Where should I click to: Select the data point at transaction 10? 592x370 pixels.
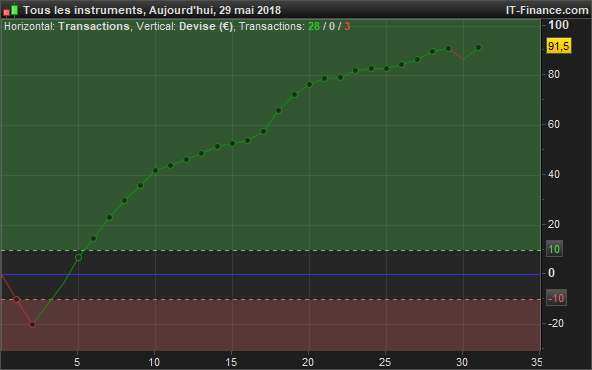[155, 171]
